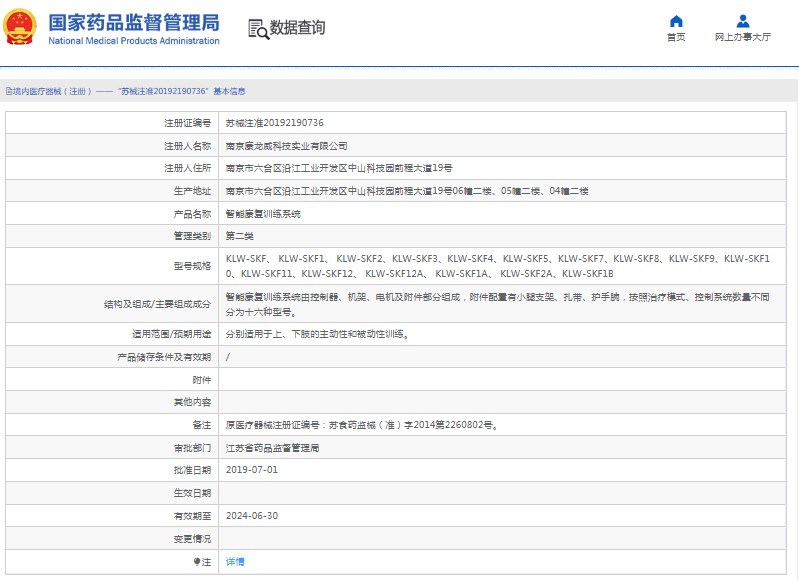Click the 数据查询 magnifier document icon

[x=258, y=29]
